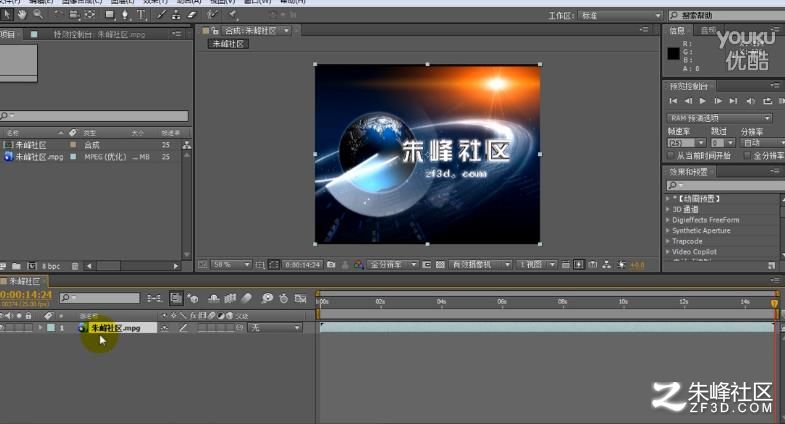Open the 有效摄像机 active camera dropdown
The image size is (785, 424).
point(480,264)
